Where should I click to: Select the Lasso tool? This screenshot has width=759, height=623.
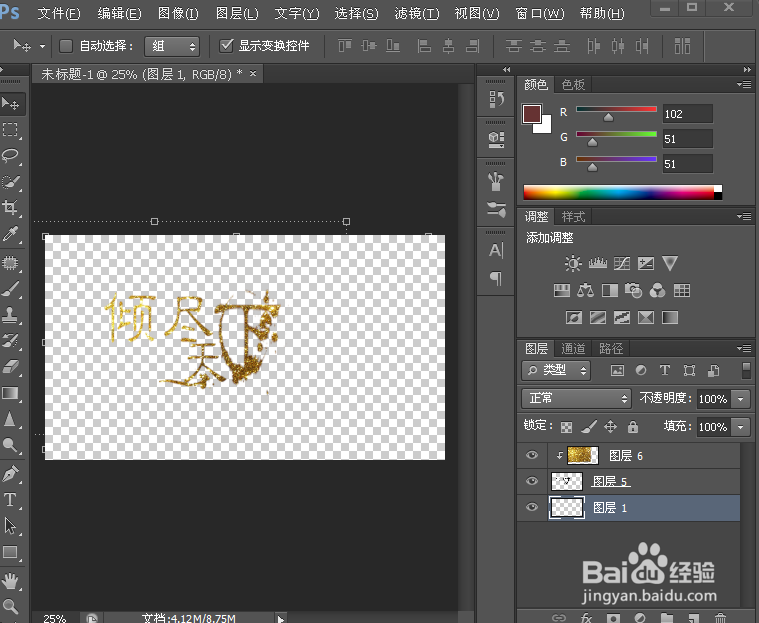pos(10,156)
